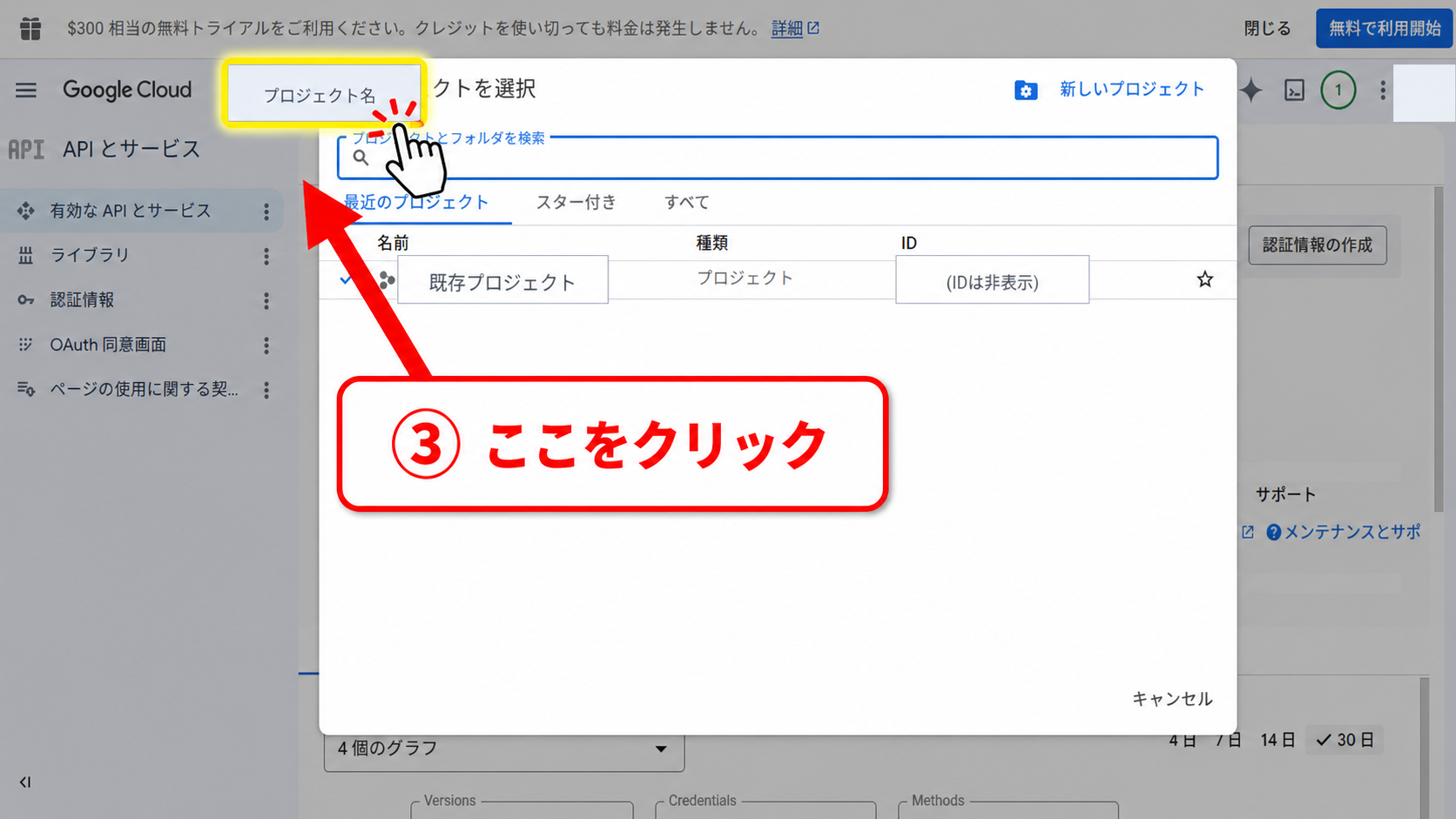The image size is (1456, 819).
Task: Open more options for OAuth 同意画面
Action: coord(266,346)
